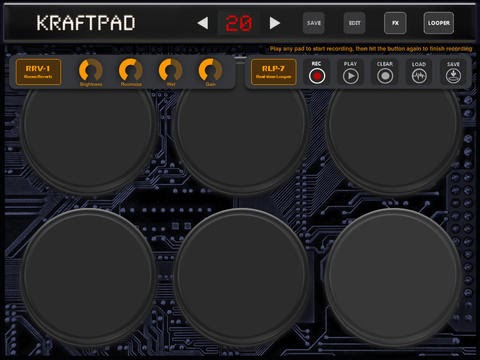The image size is (480, 360).
Task: Go to the next kit with right arrow
Action: (274, 23)
